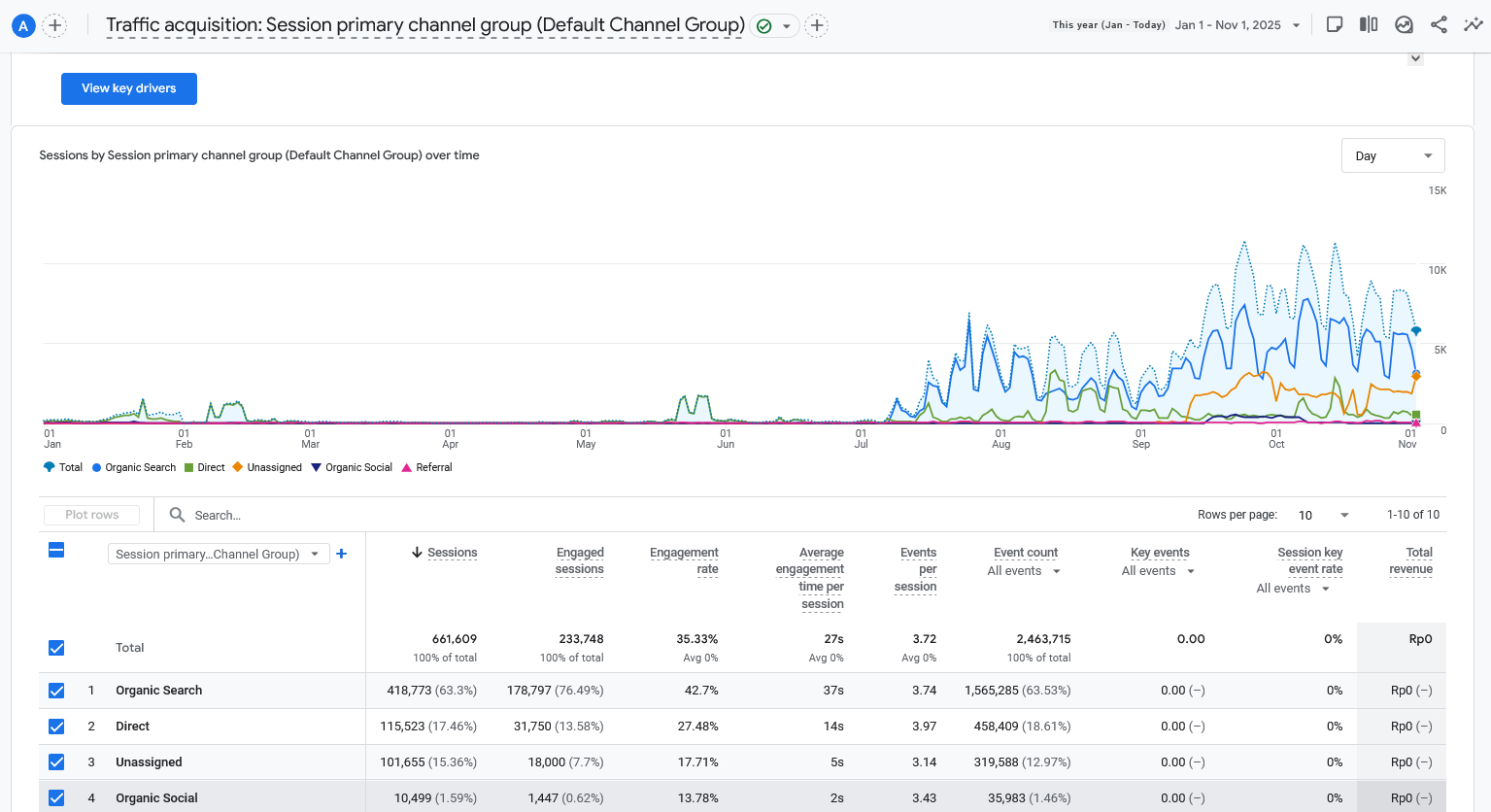The height and width of the screenshot is (812, 1491).
Task: Open the Insights sparkline icon
Action: point(1474,25)
